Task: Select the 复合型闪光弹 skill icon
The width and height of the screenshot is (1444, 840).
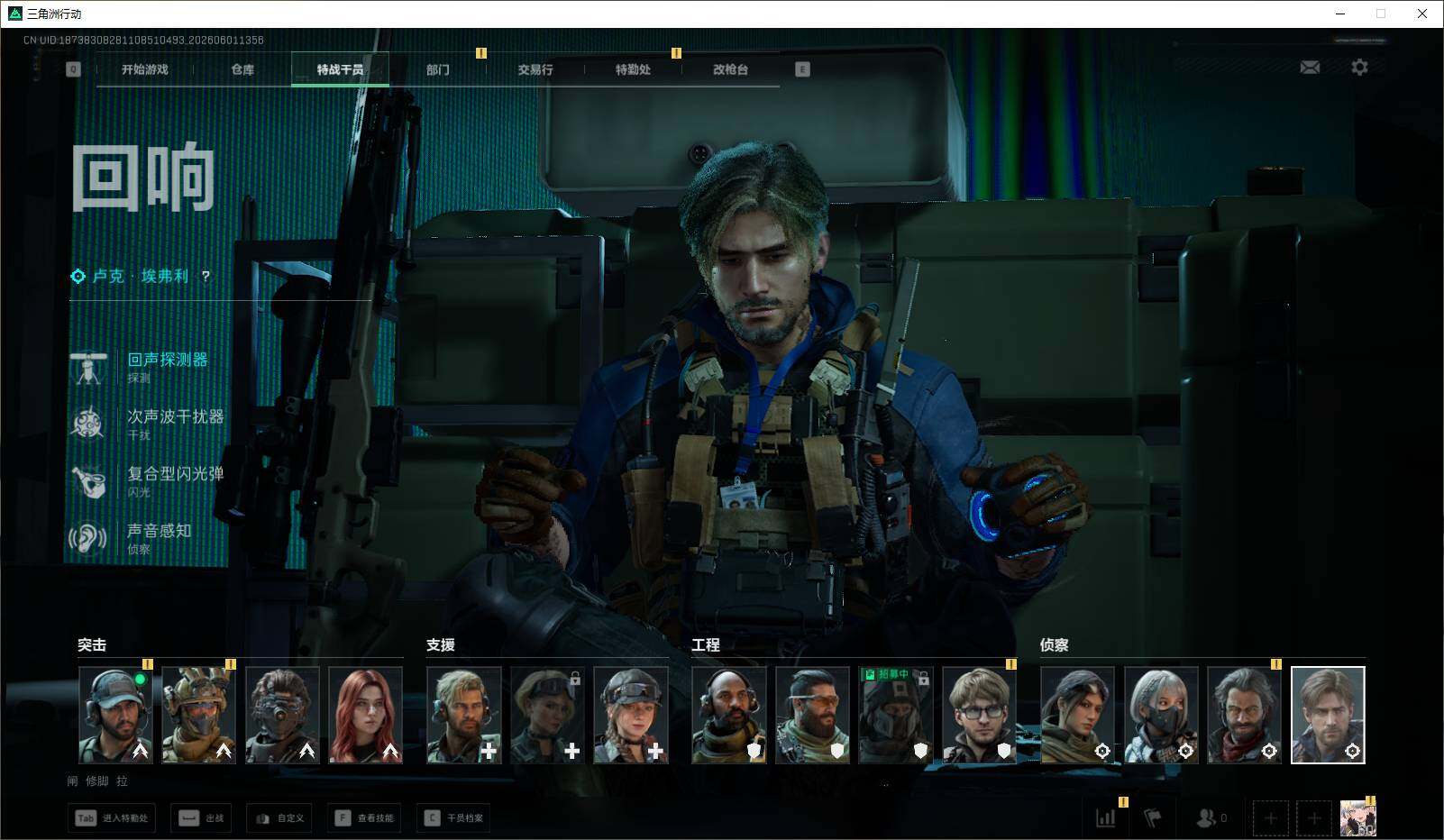Action: point(88,481)
